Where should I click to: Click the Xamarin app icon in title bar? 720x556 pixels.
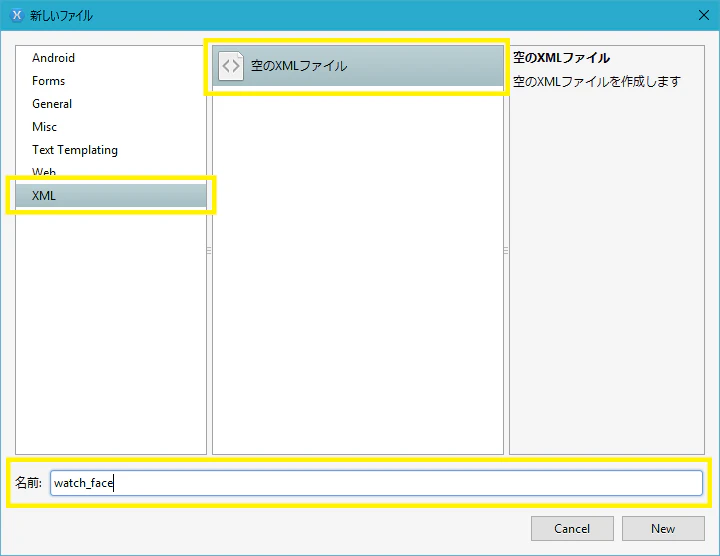click(x=17, y=15)
